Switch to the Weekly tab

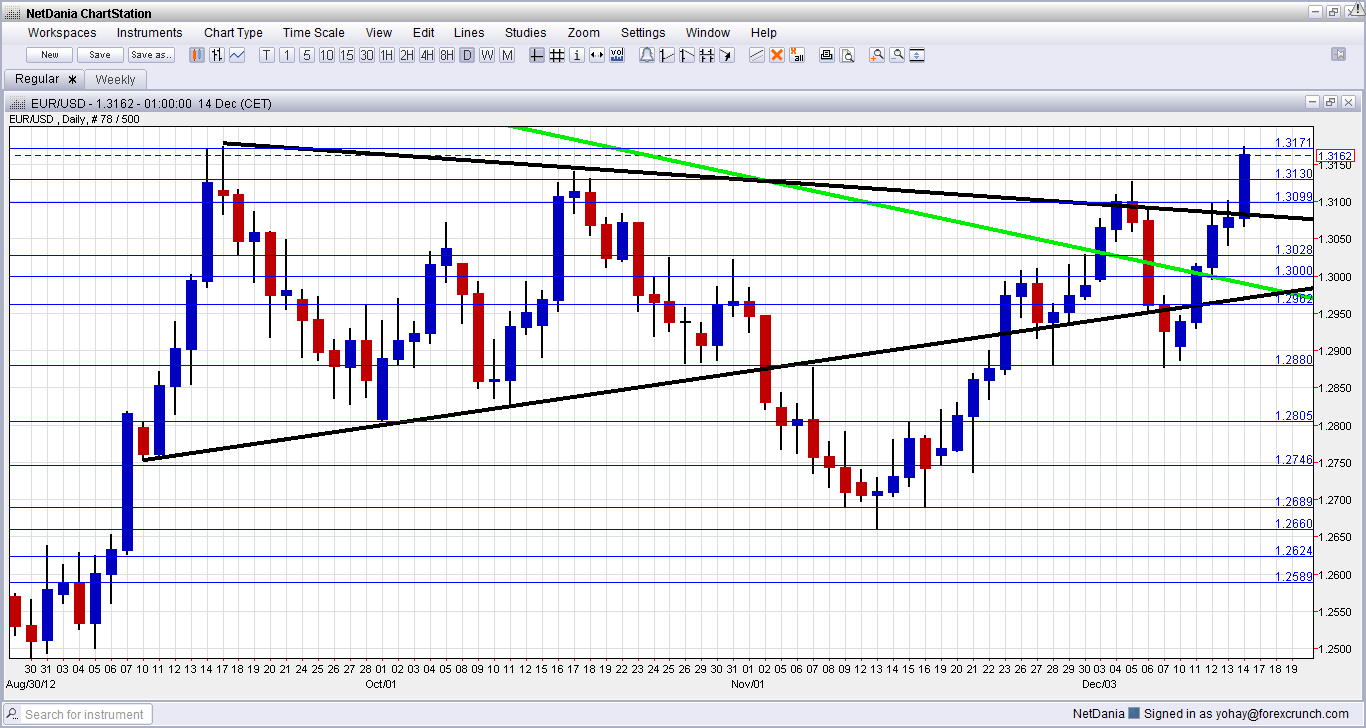(x=116, y=79)
